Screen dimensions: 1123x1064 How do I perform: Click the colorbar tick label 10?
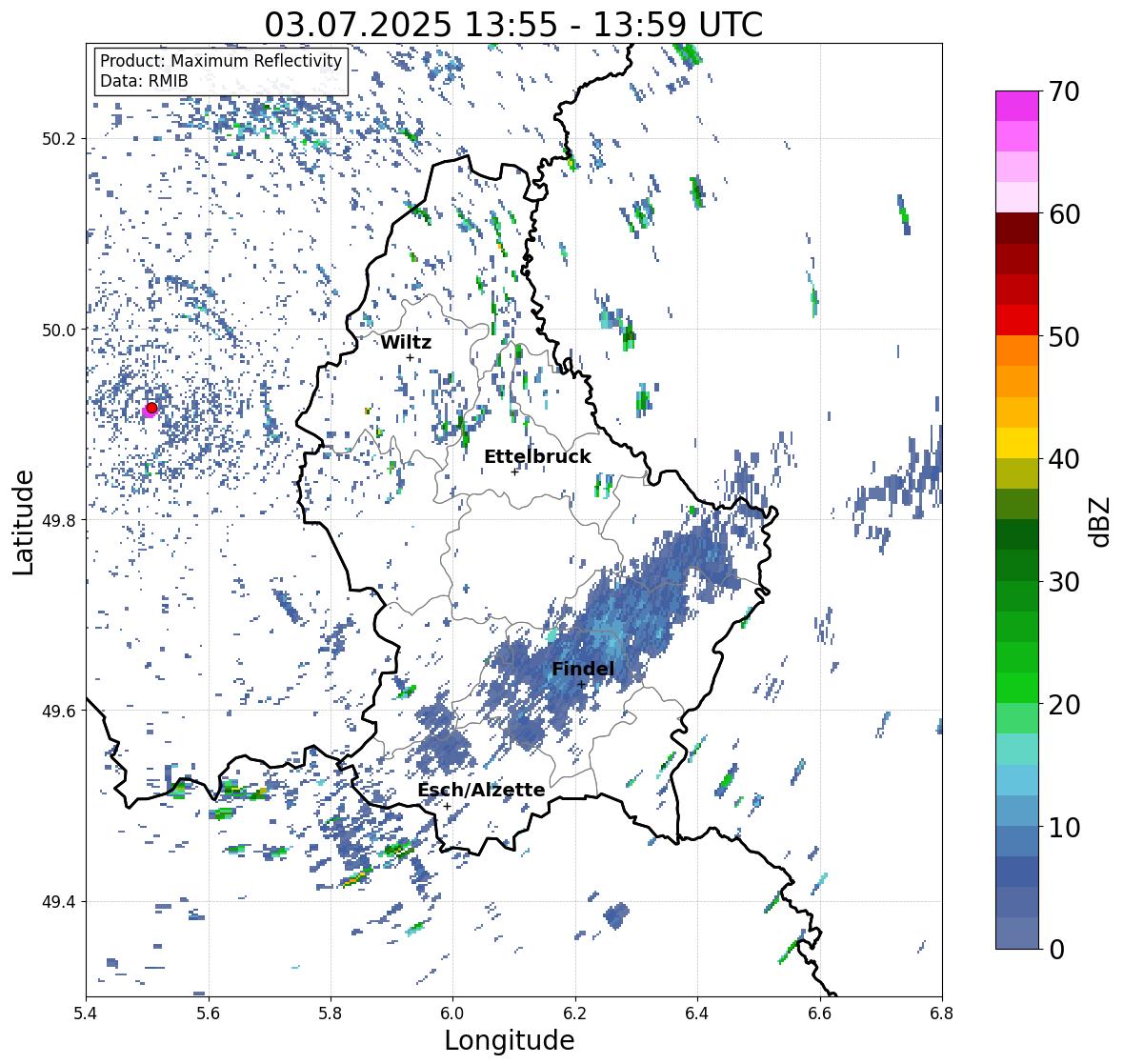coord(1064,827)
